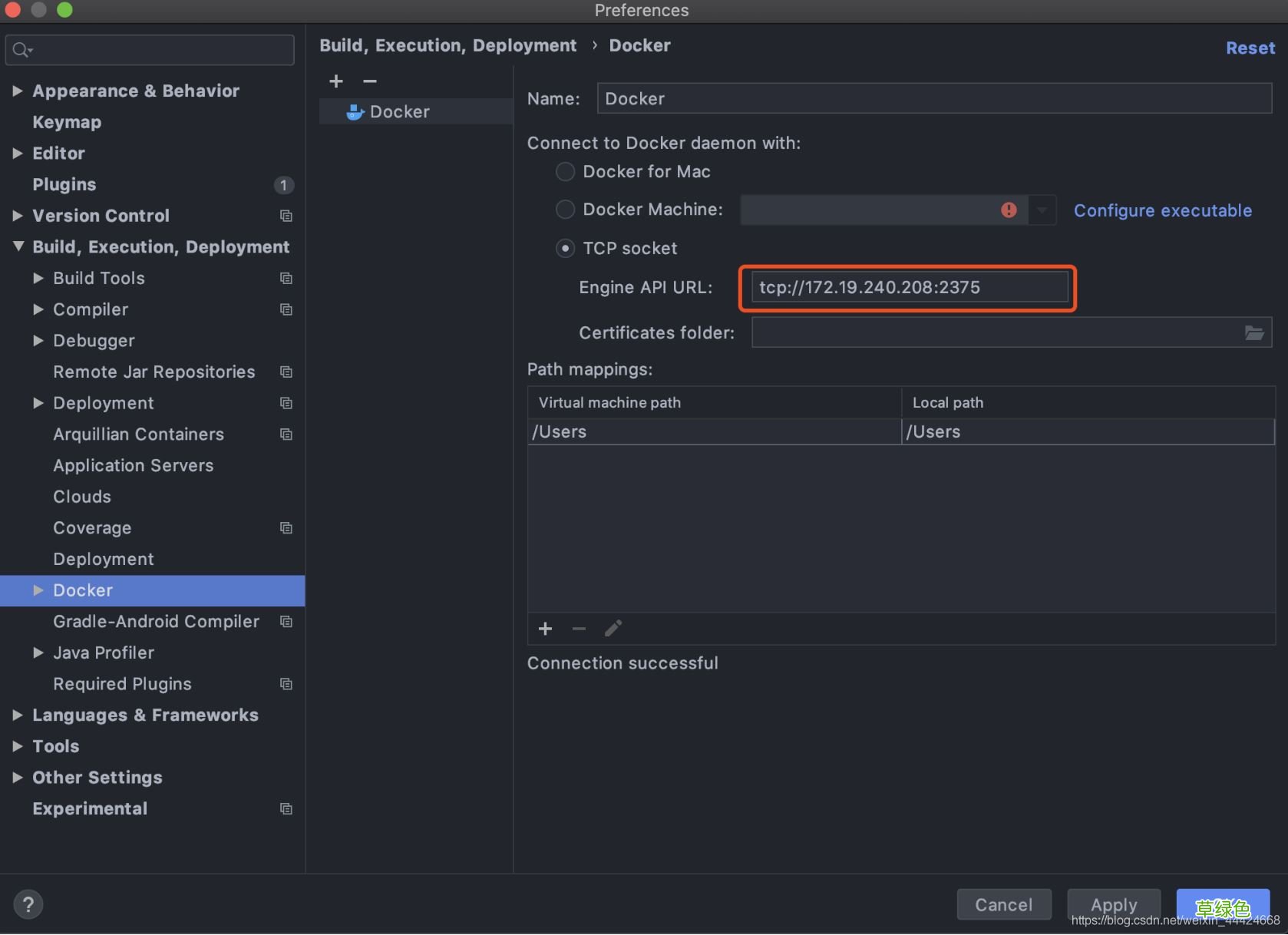Browse for certificates folder

pos(1254,332)
